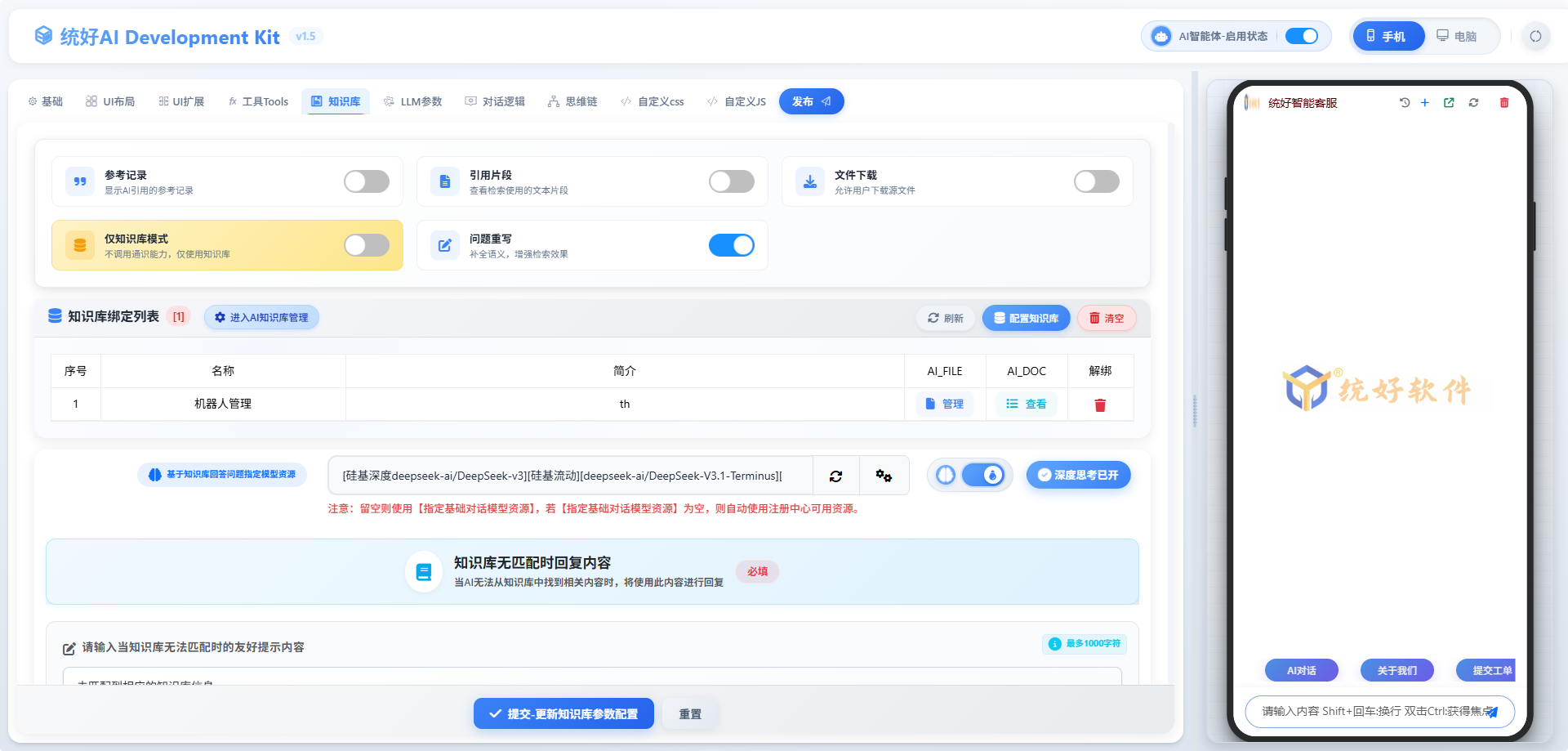Open the 自定义JS tab

[737, 101]
